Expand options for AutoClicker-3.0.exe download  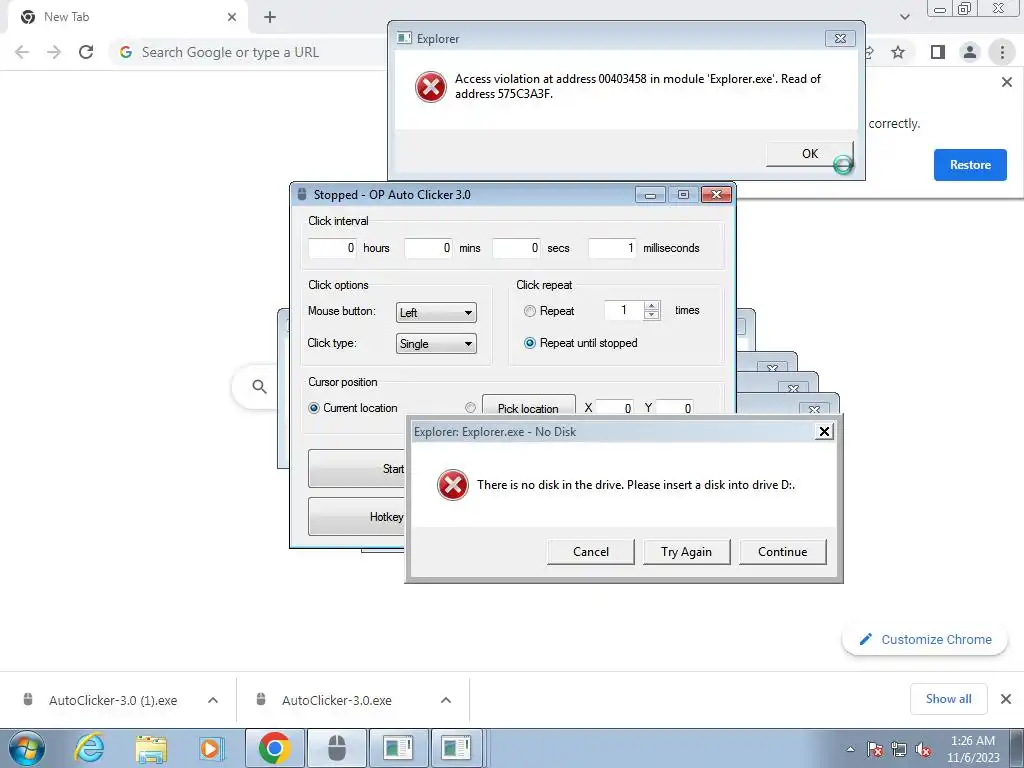[x=445, y=700]
